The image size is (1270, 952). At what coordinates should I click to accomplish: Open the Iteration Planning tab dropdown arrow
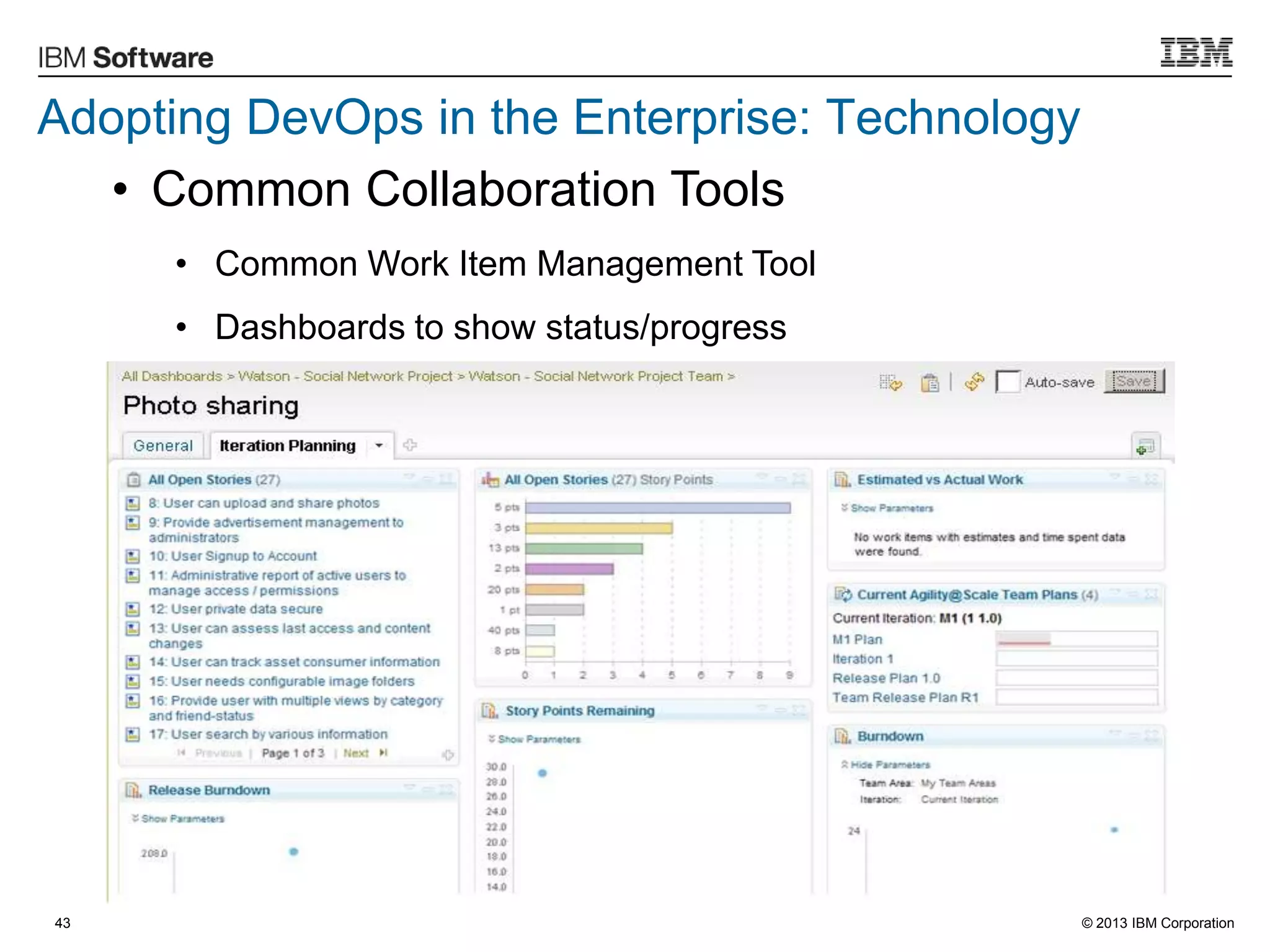coord(378,446)
